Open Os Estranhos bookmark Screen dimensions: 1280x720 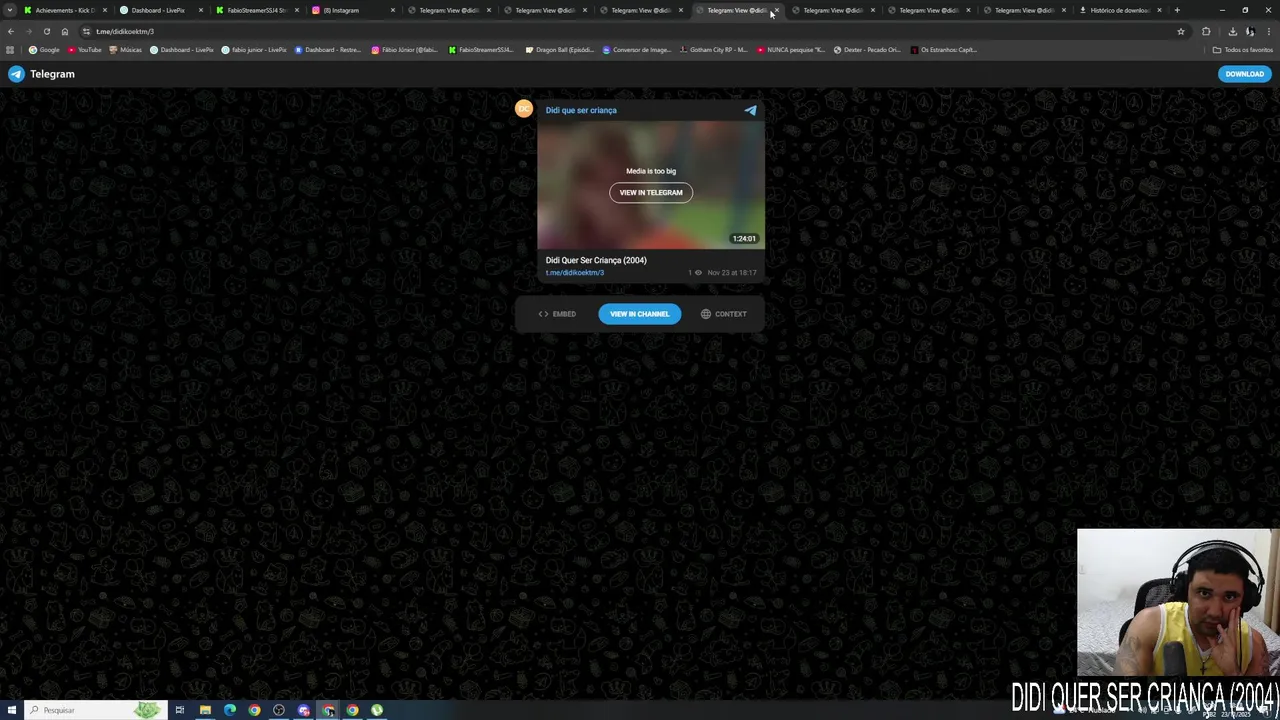943,49
